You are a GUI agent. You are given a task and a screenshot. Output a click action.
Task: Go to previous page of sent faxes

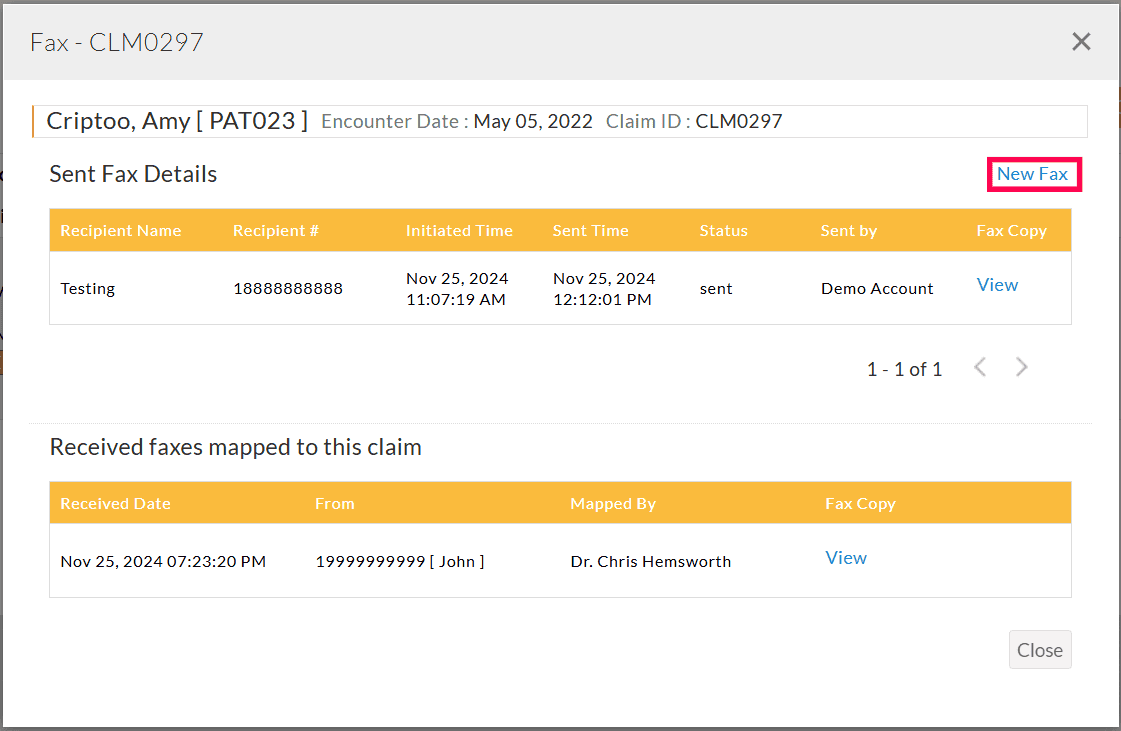point(980,368)
